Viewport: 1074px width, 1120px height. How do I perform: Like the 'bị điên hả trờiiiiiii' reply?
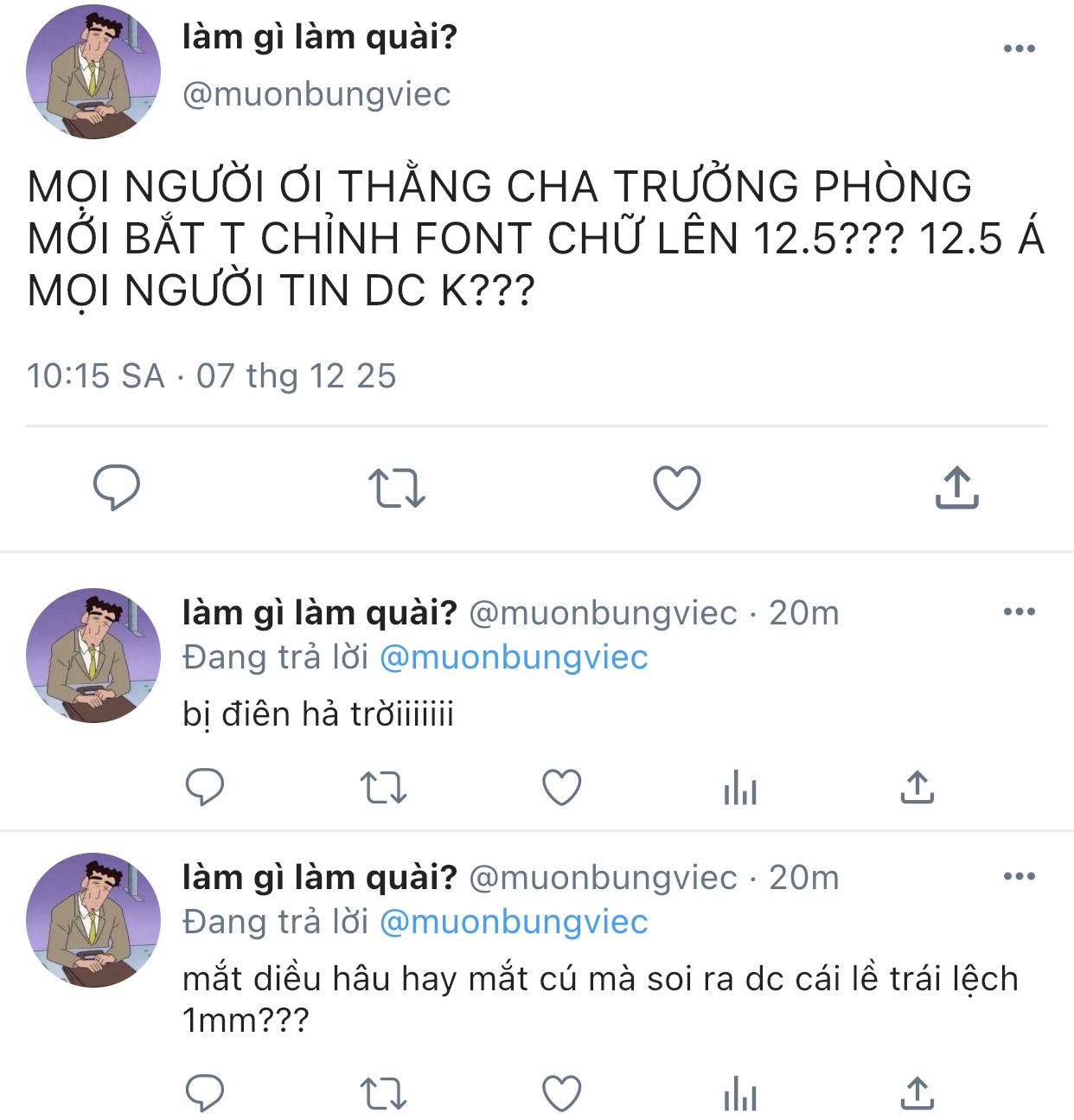tap(561, 788)
